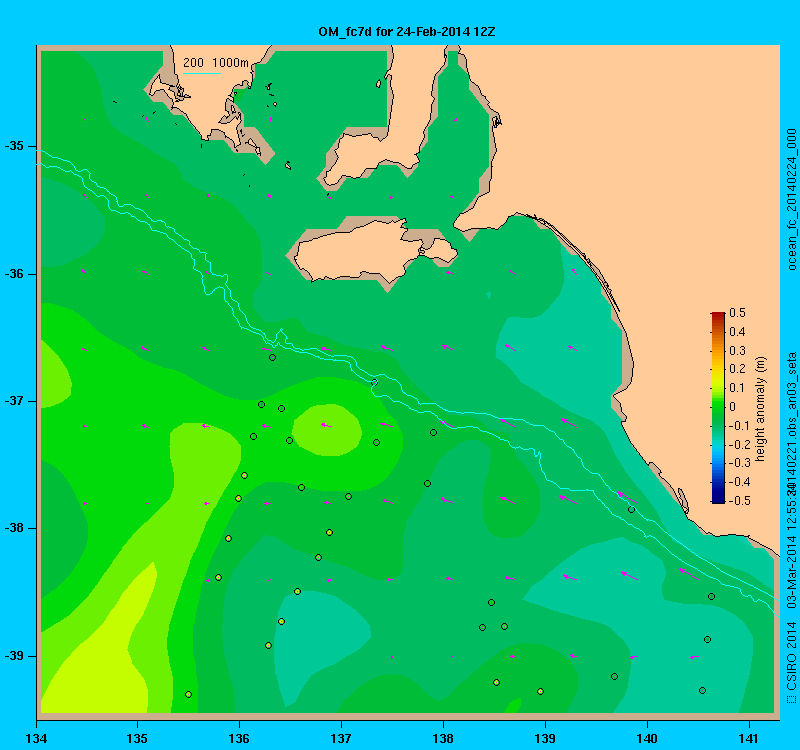
Task: Click the vertical 'ocean_fc_20140224_000' label
Action: (x=791, y=199)
